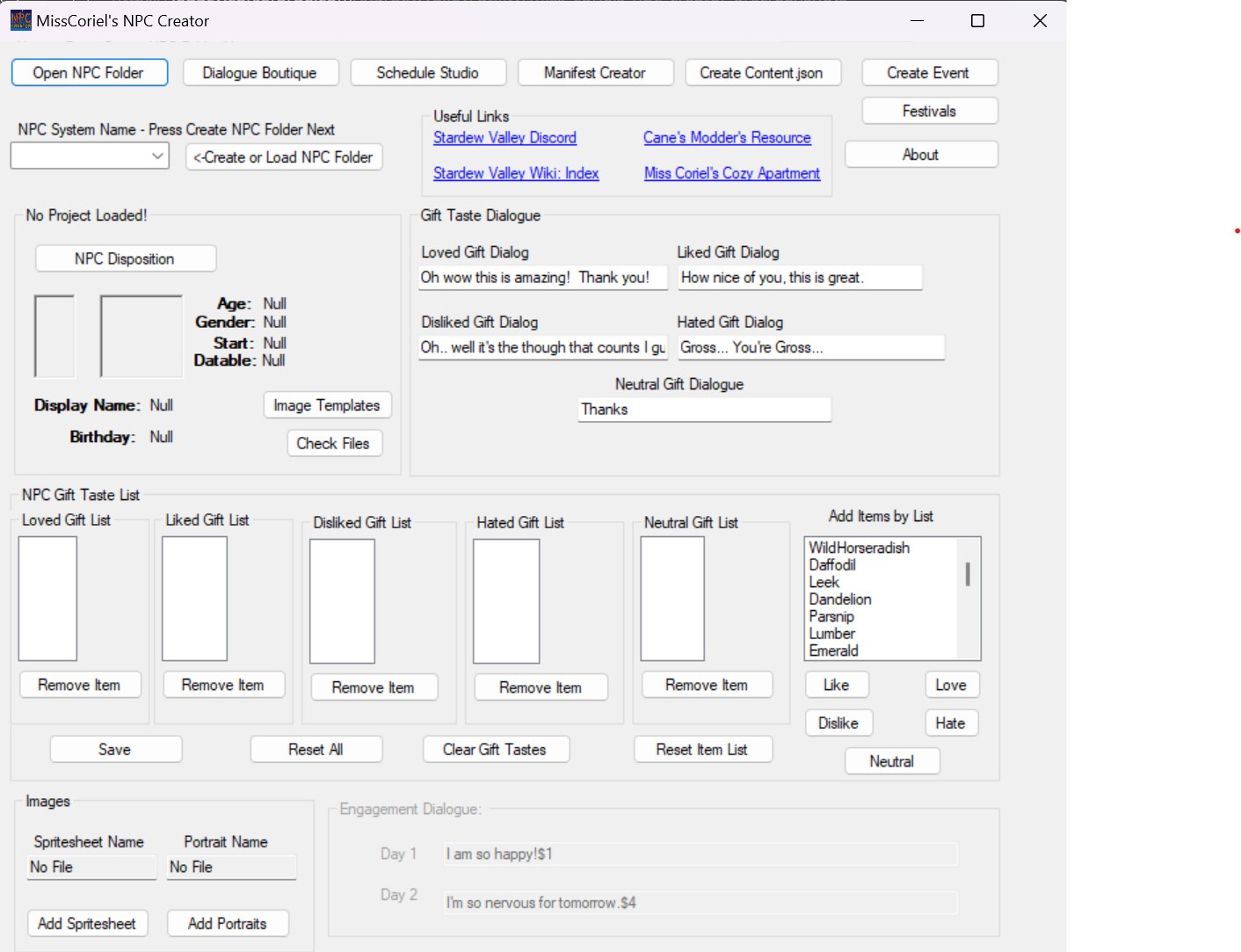Click the Create Event button
The height and width of the screenshot is (952, 1241).
click(x=930, y=73)
